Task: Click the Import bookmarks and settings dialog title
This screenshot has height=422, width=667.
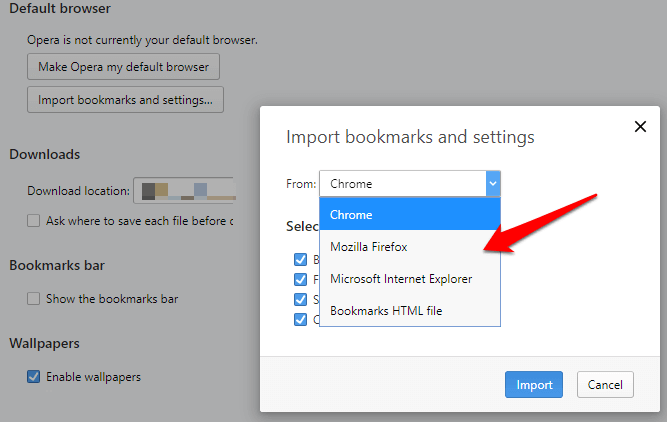Action: (410, 137)
